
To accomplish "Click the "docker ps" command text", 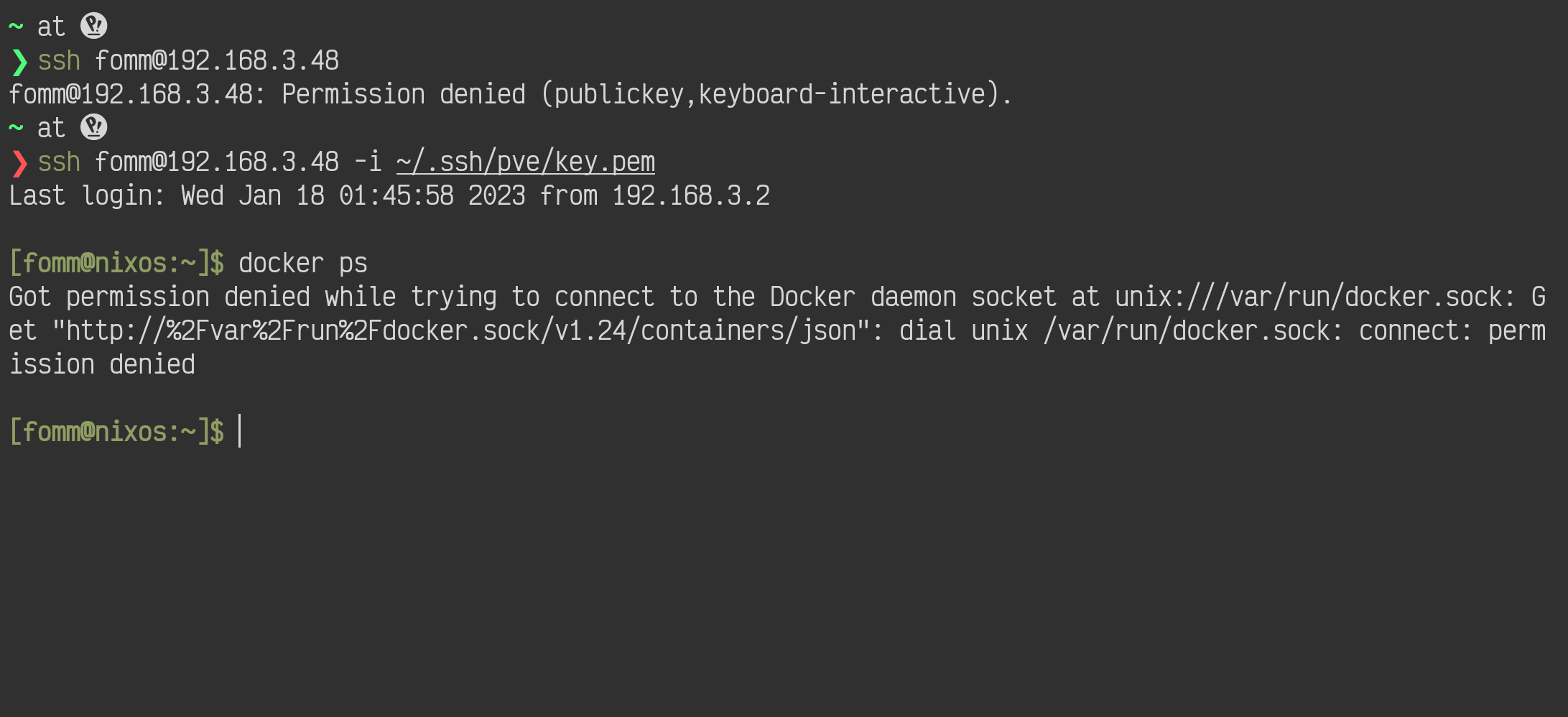I will pyautogui.click(x=302, y=264).
